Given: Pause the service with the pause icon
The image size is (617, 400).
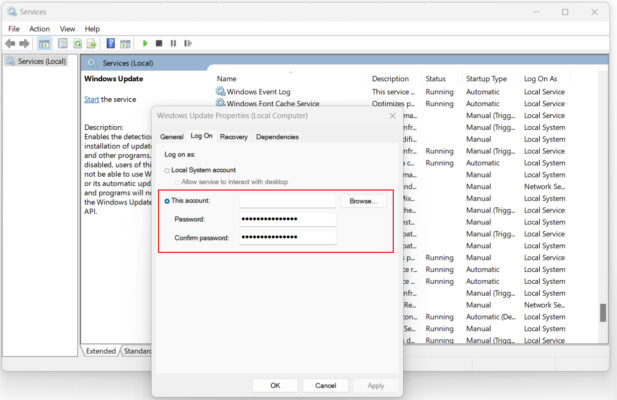Looking at the screenshot, I should tap(173, 43).
